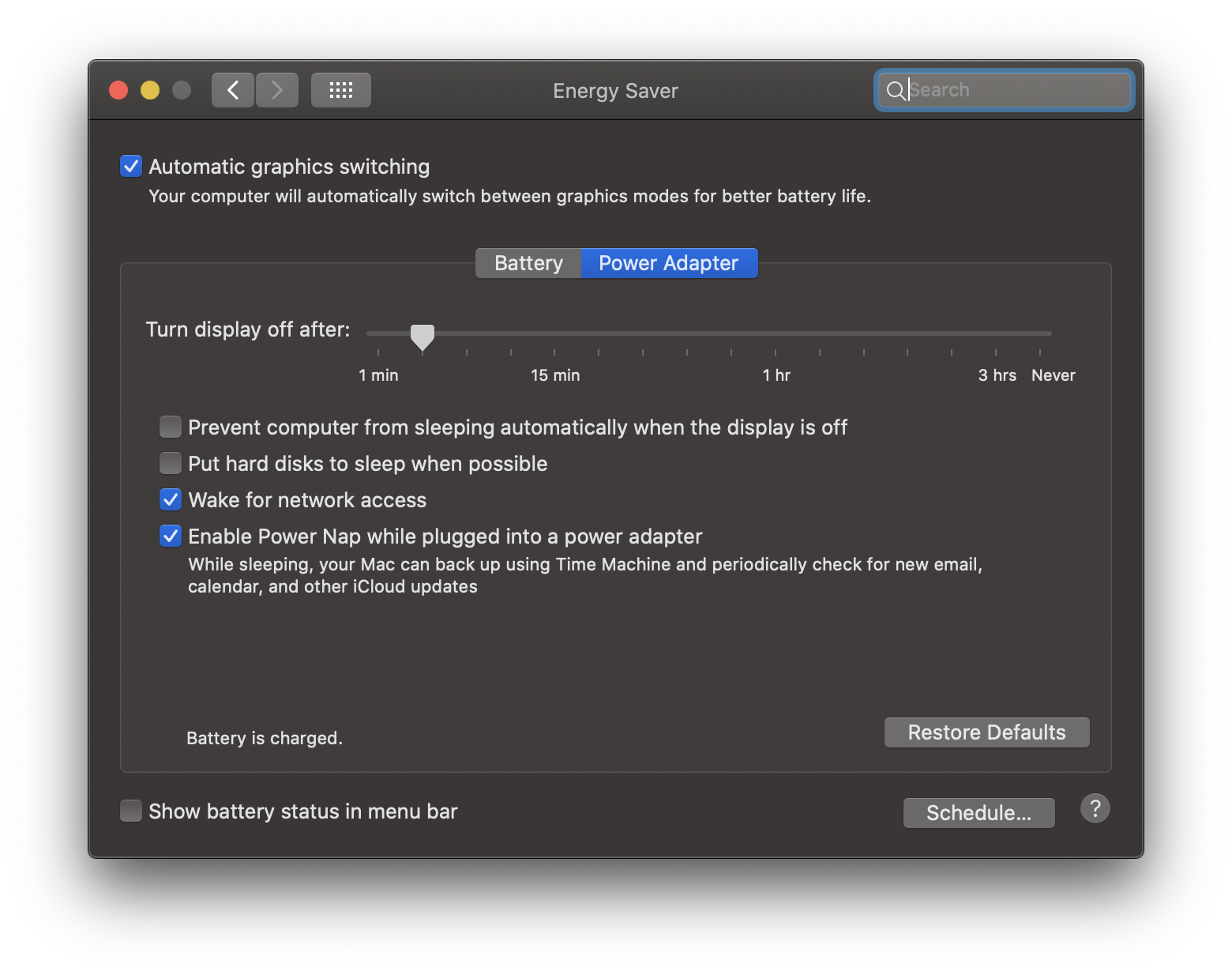Click the Restore Defaults button
Viewport: 1232px width, 975px height.
pyautogui.click(x=986, y=732)
